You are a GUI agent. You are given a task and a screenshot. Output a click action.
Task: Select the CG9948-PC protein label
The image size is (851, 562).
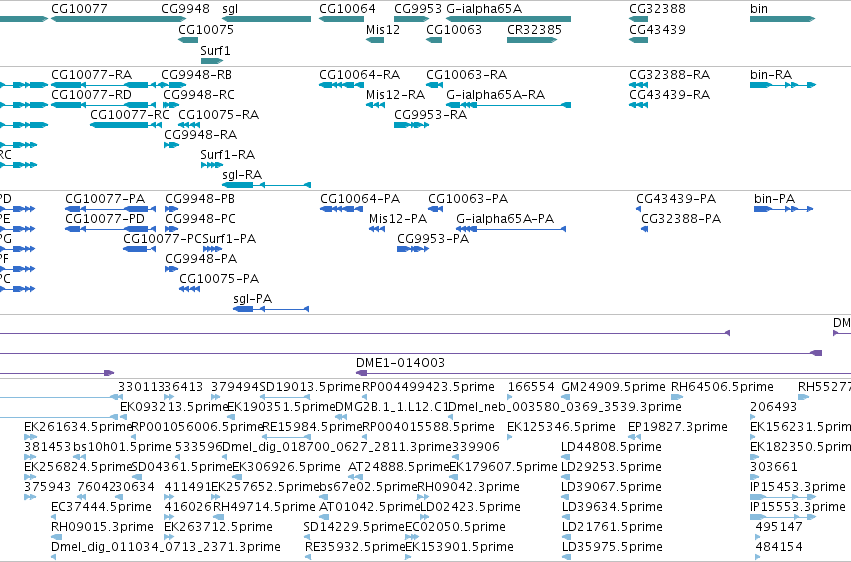pos(201,219)
